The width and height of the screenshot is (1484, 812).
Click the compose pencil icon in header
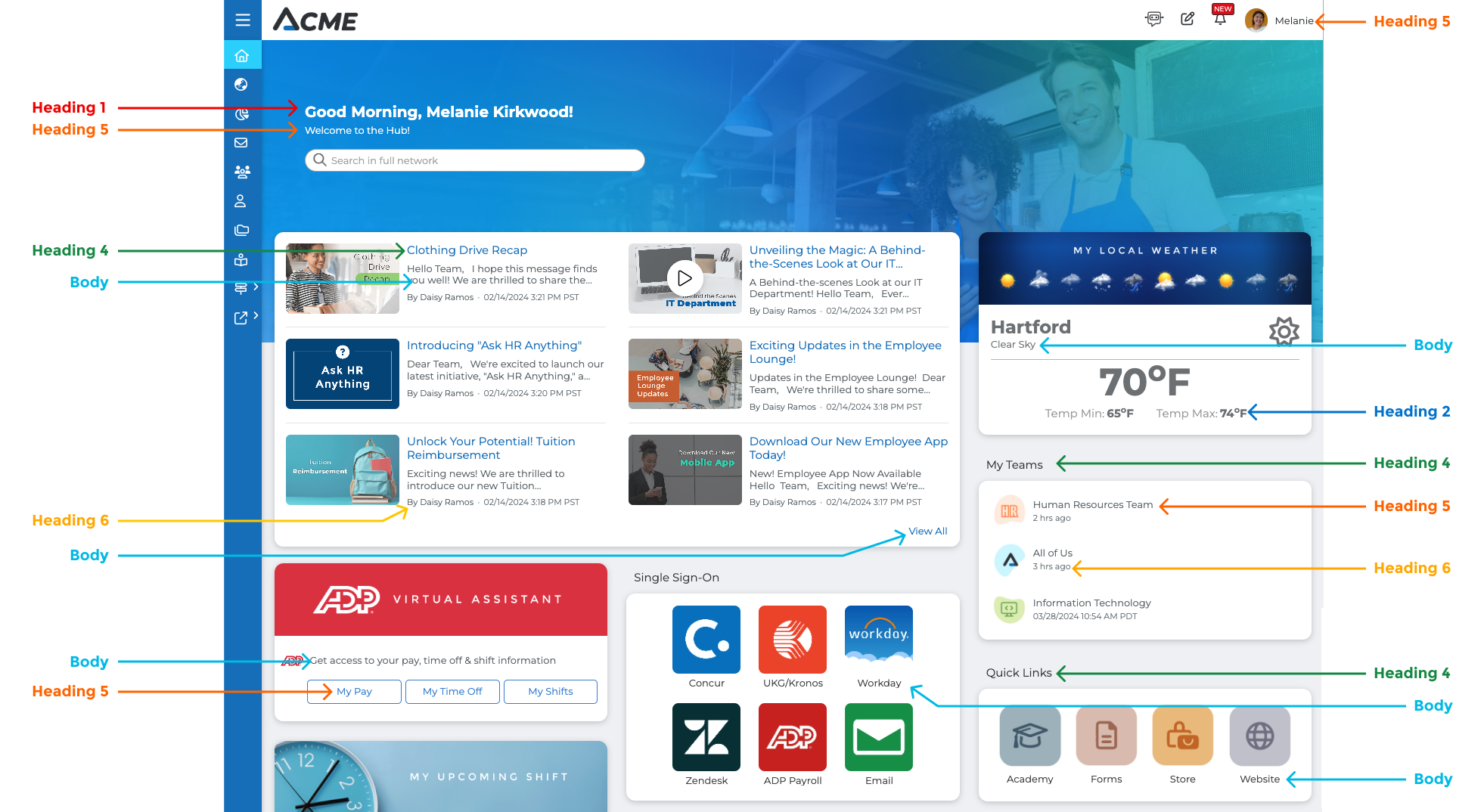coord(1188,20)
